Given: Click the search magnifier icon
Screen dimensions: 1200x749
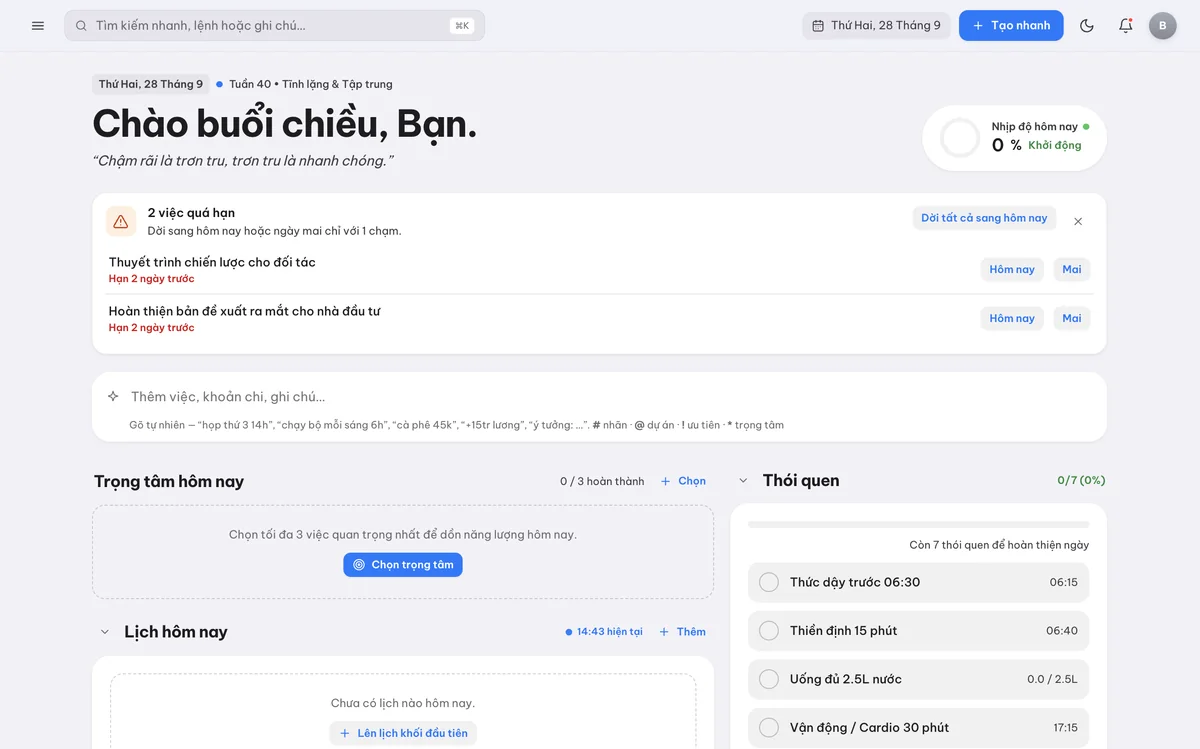Looking at the screenshot, I should [x=81, y=26].
